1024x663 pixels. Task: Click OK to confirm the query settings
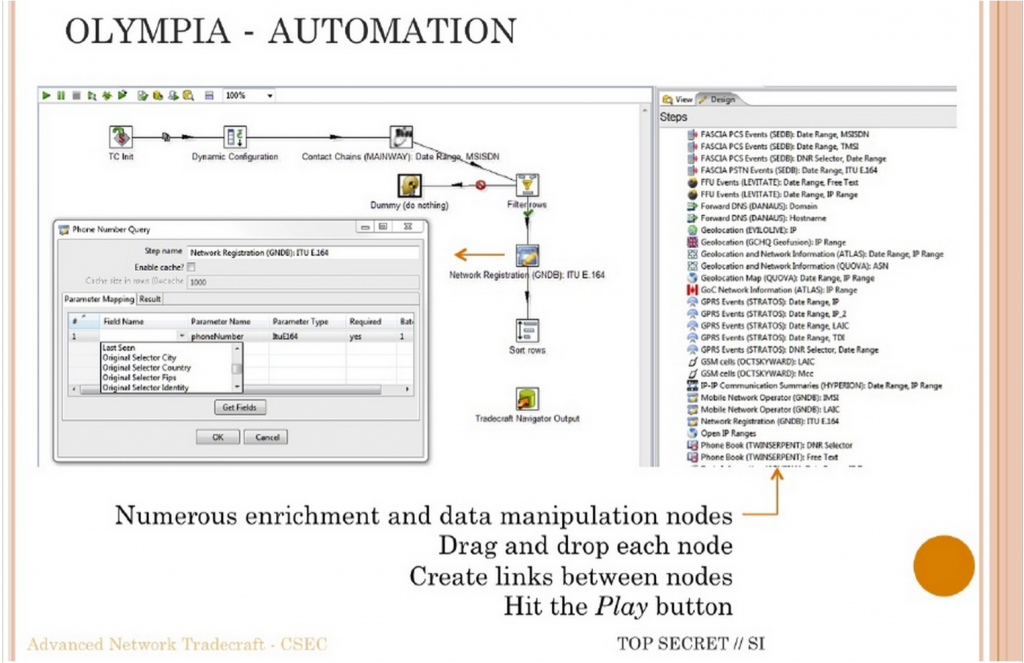218,436
